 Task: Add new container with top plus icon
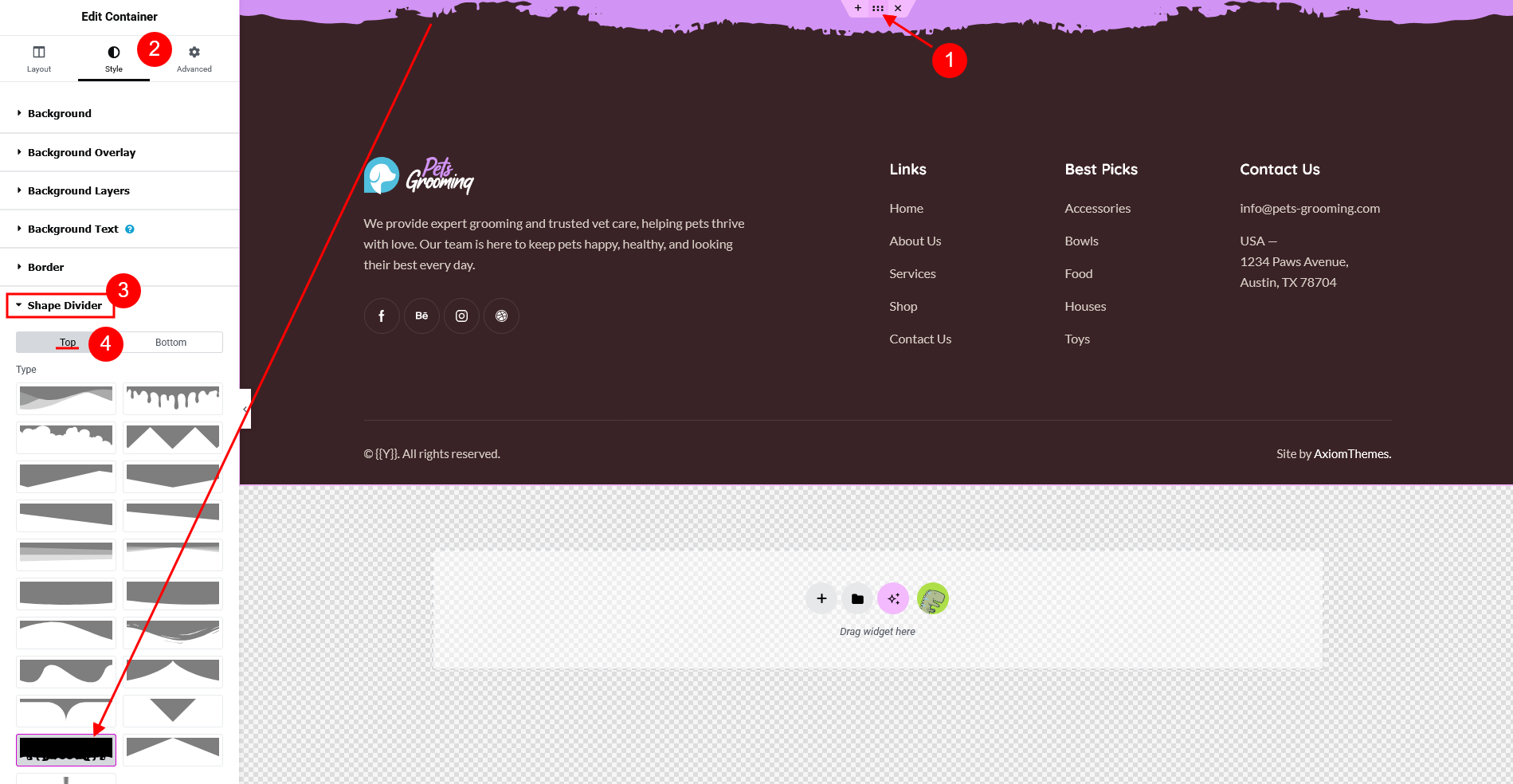tap(857, 8)
